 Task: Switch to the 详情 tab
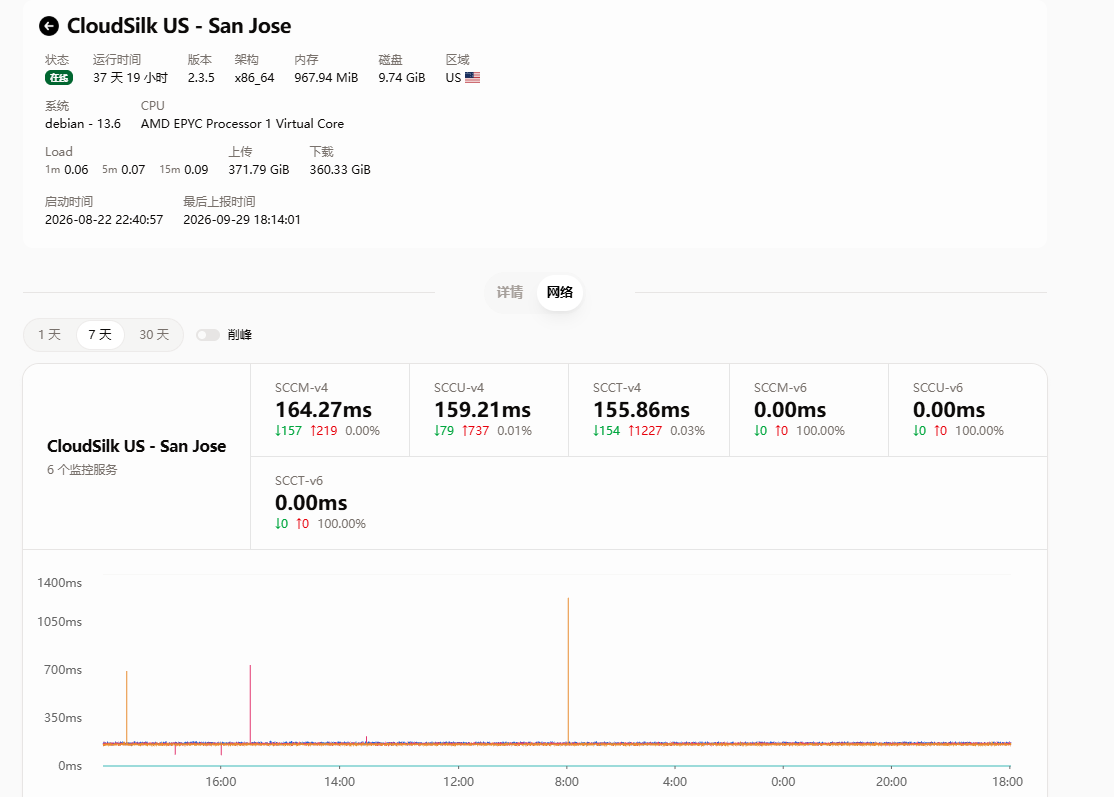click(509, 292)
